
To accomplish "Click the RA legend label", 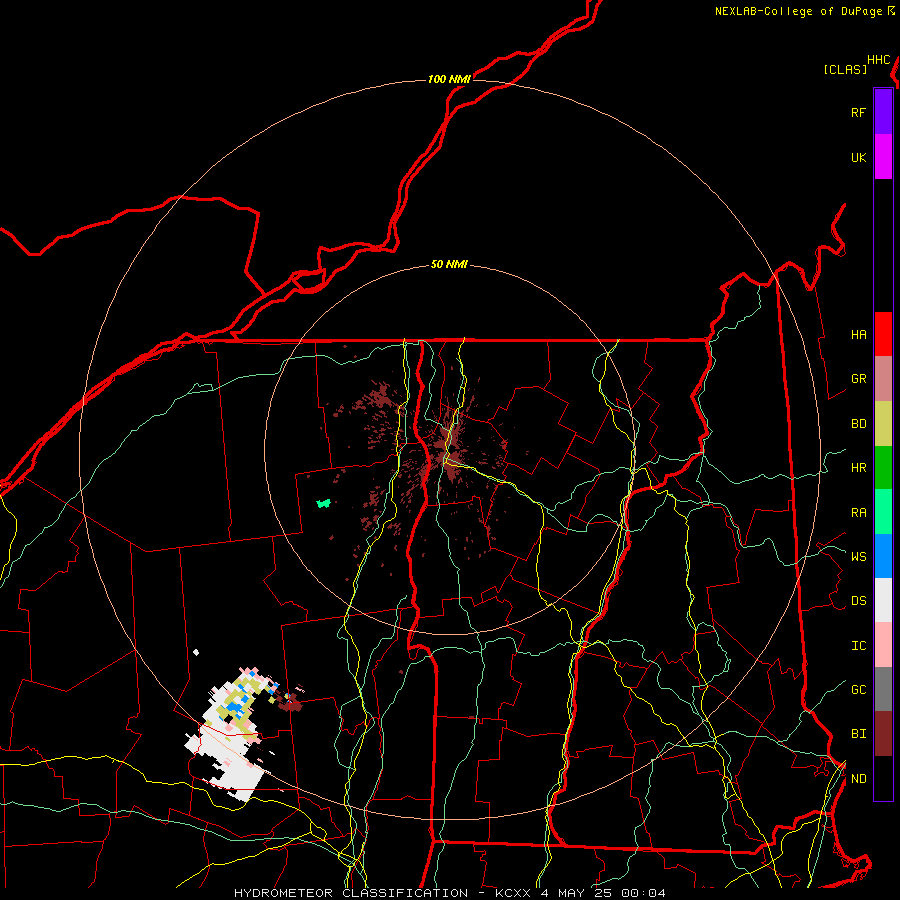I will coord(858,513).
